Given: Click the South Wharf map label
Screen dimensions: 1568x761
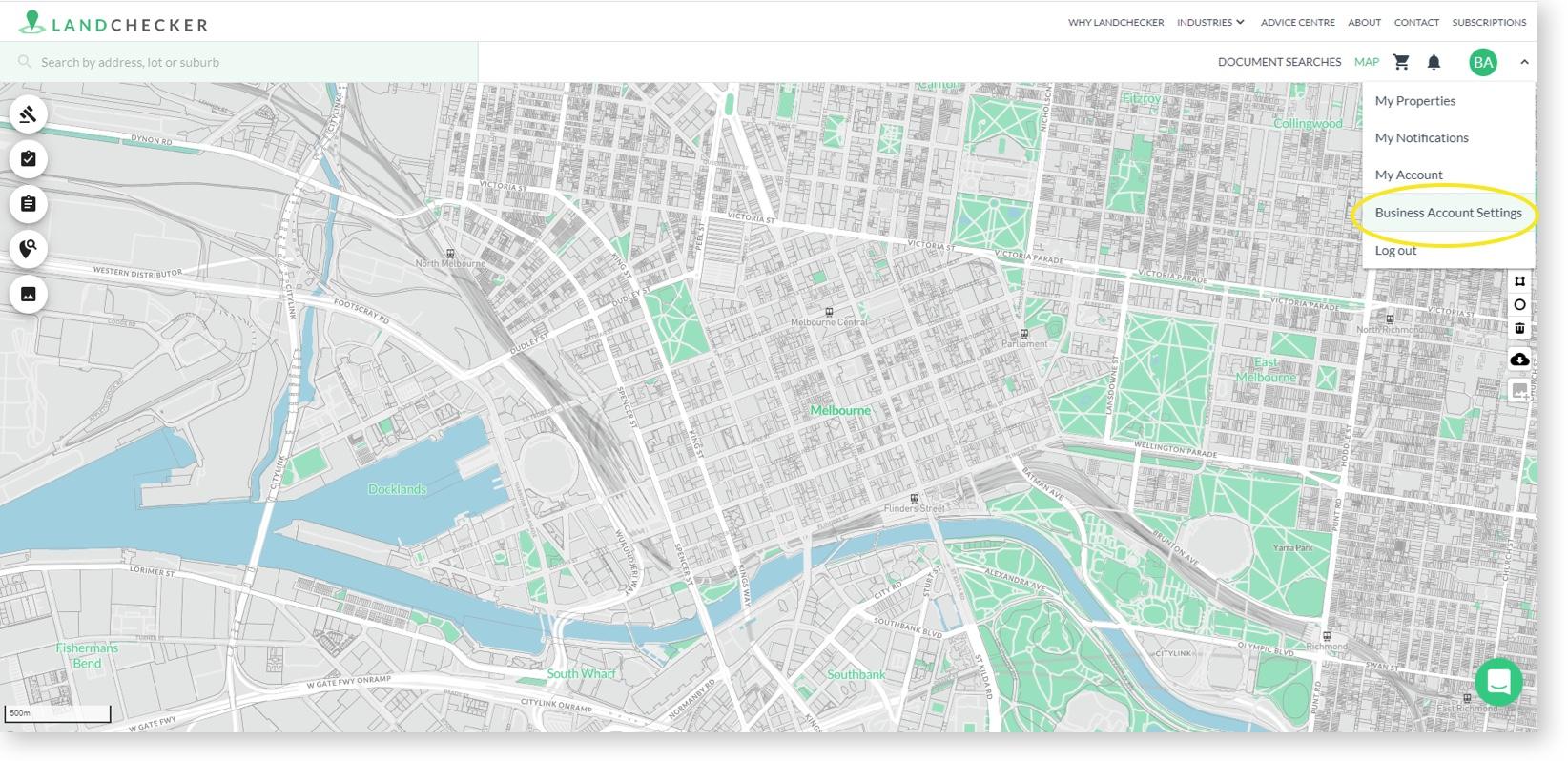Looking at the screenshot, I should [x=581, y=673].
